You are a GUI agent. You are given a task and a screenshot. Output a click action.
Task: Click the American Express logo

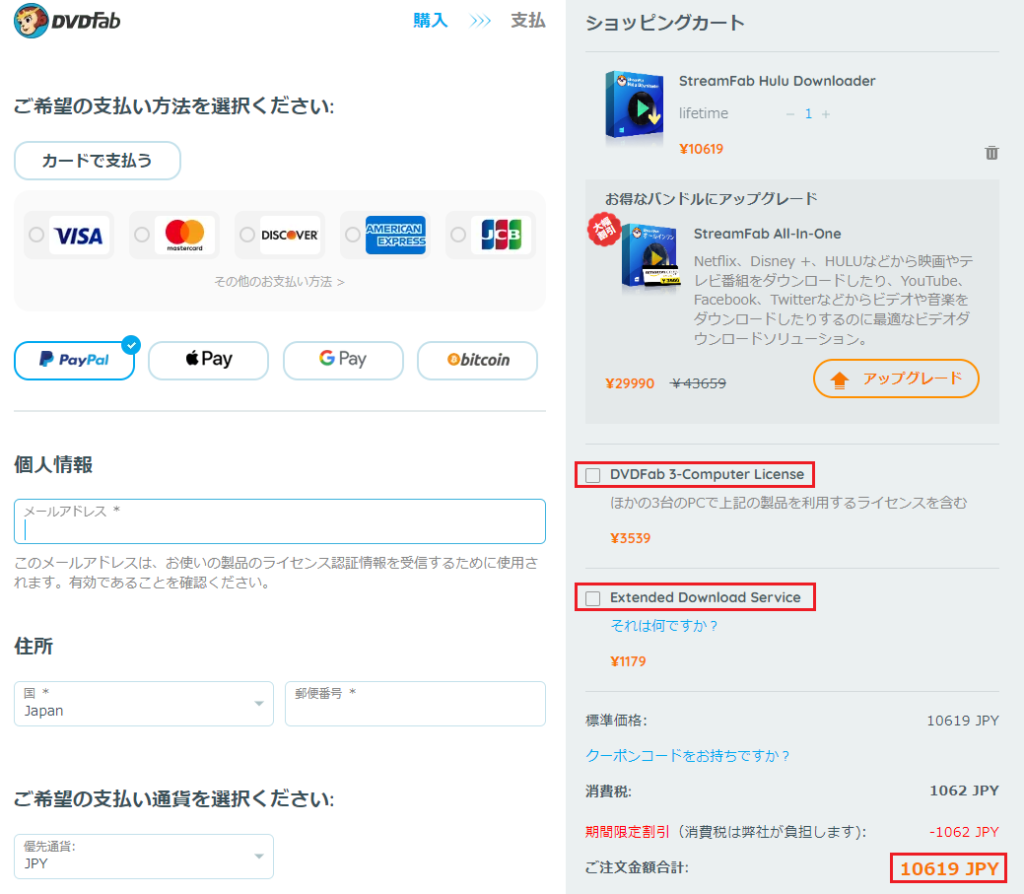[396, 235]
